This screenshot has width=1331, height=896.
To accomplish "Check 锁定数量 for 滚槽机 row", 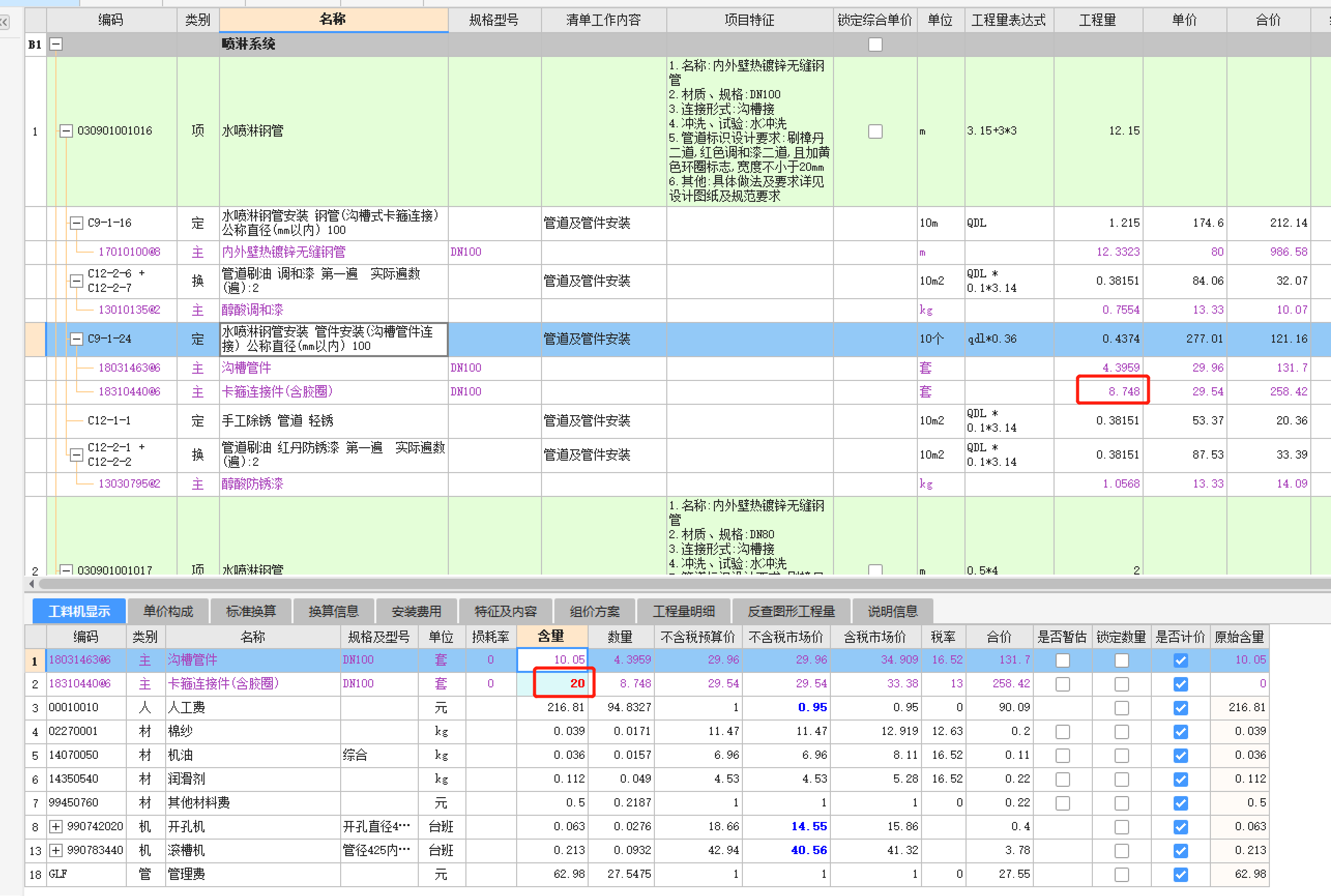I will pos(1122,851).
